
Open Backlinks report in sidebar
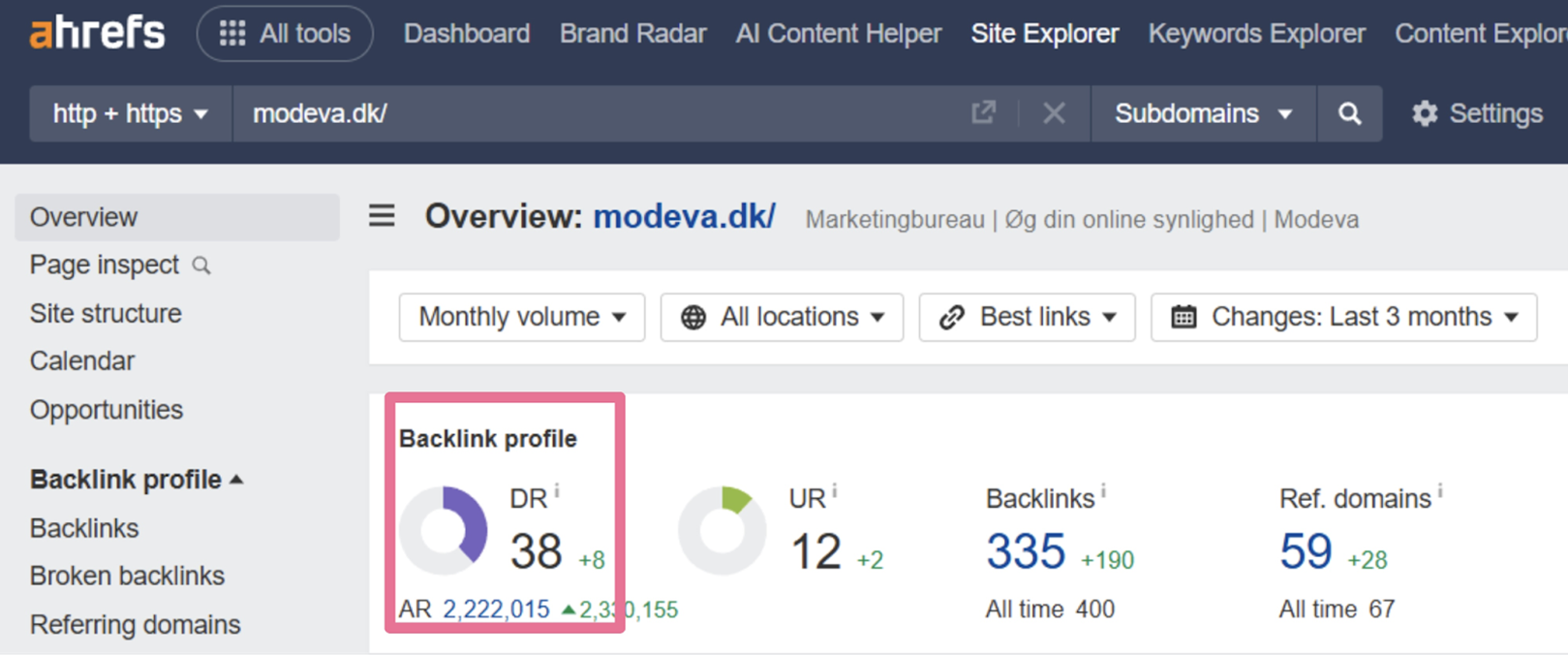tap(84, 528)
